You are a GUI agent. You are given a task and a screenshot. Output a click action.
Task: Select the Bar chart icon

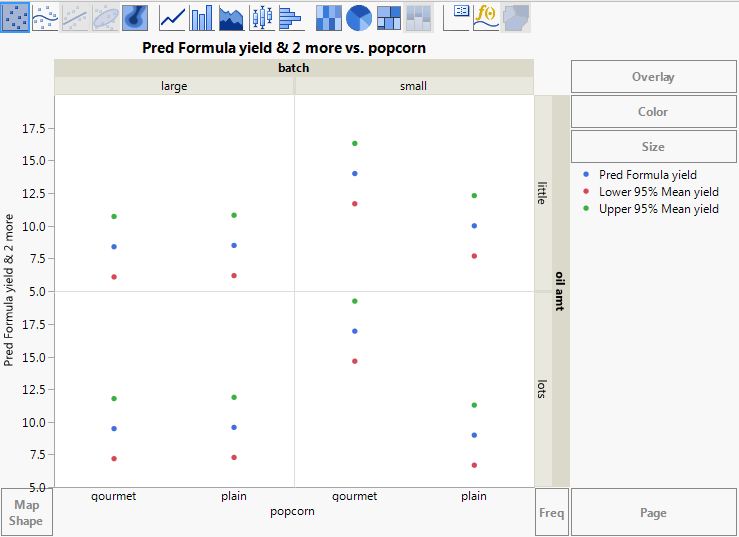pos(202,17)
